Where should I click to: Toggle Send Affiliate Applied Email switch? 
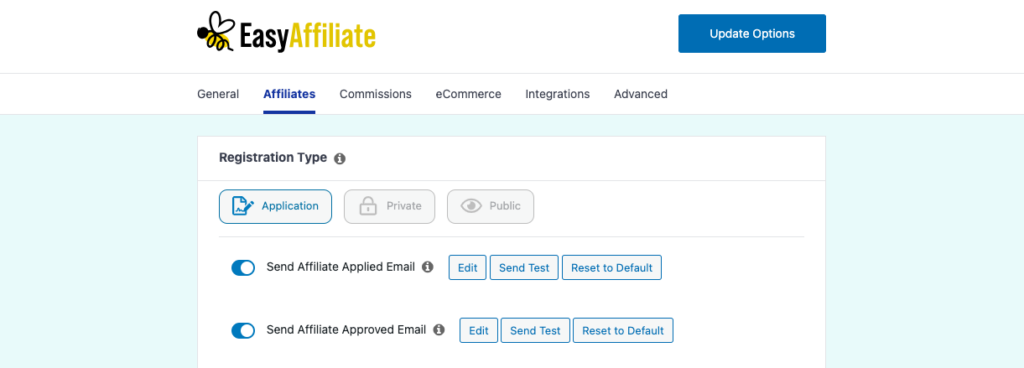click(243, 268)
